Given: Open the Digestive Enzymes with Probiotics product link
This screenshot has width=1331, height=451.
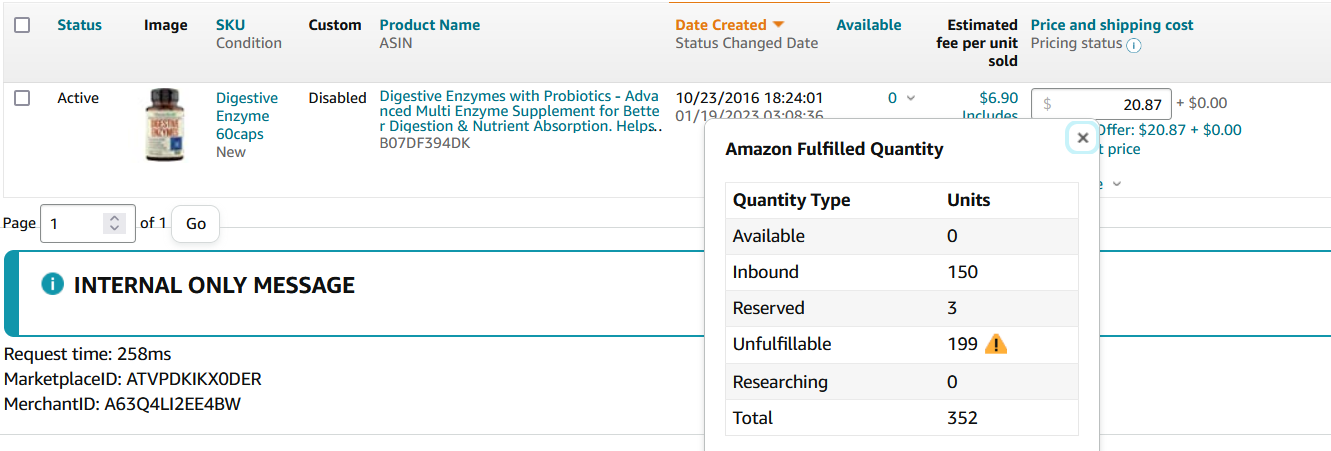Looking at the screenshot, I should (x=519, y=111).
